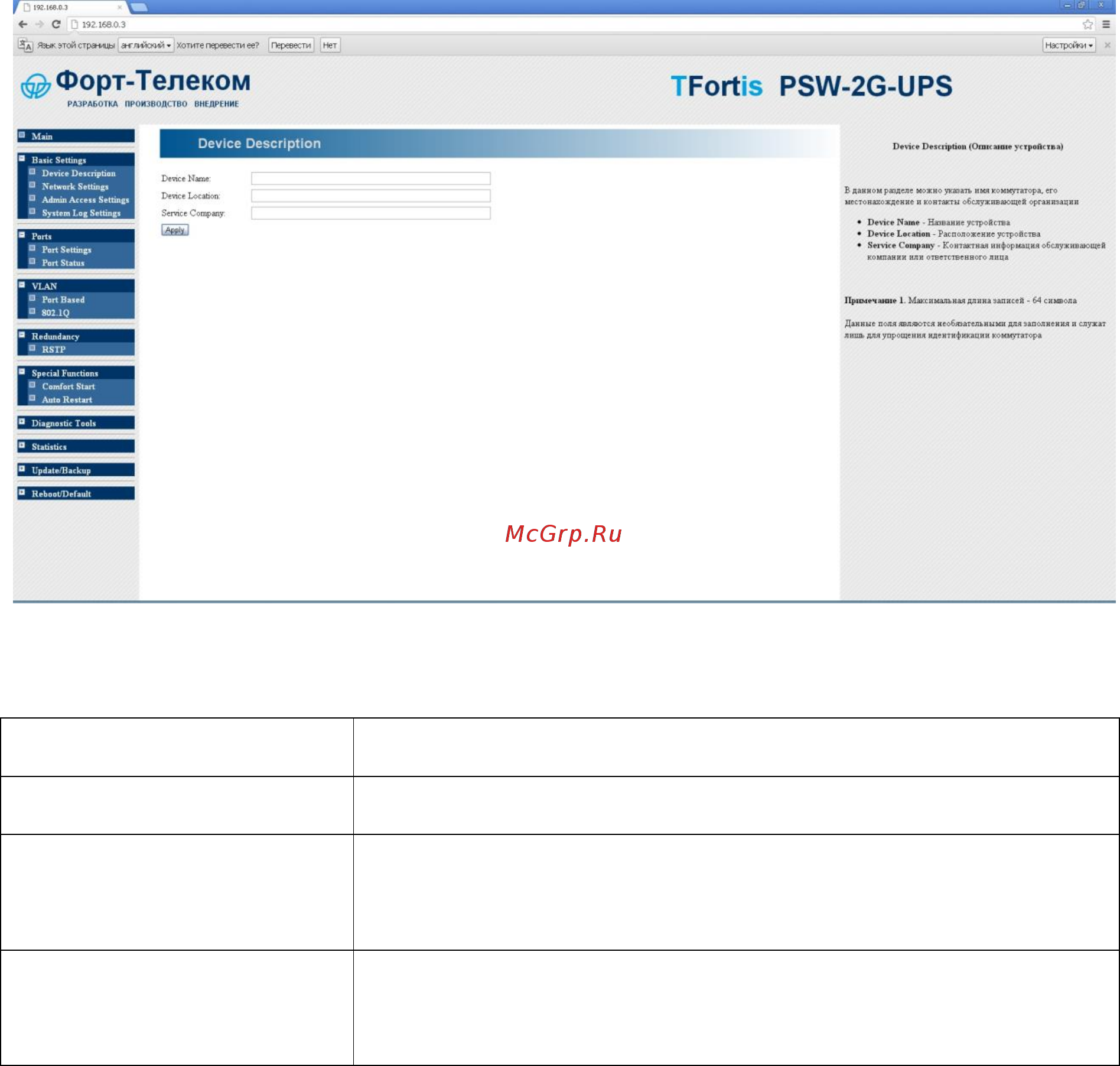1120x1066 pixels.
Task: Click the translate bar language icon
Action: click(25, 45)
